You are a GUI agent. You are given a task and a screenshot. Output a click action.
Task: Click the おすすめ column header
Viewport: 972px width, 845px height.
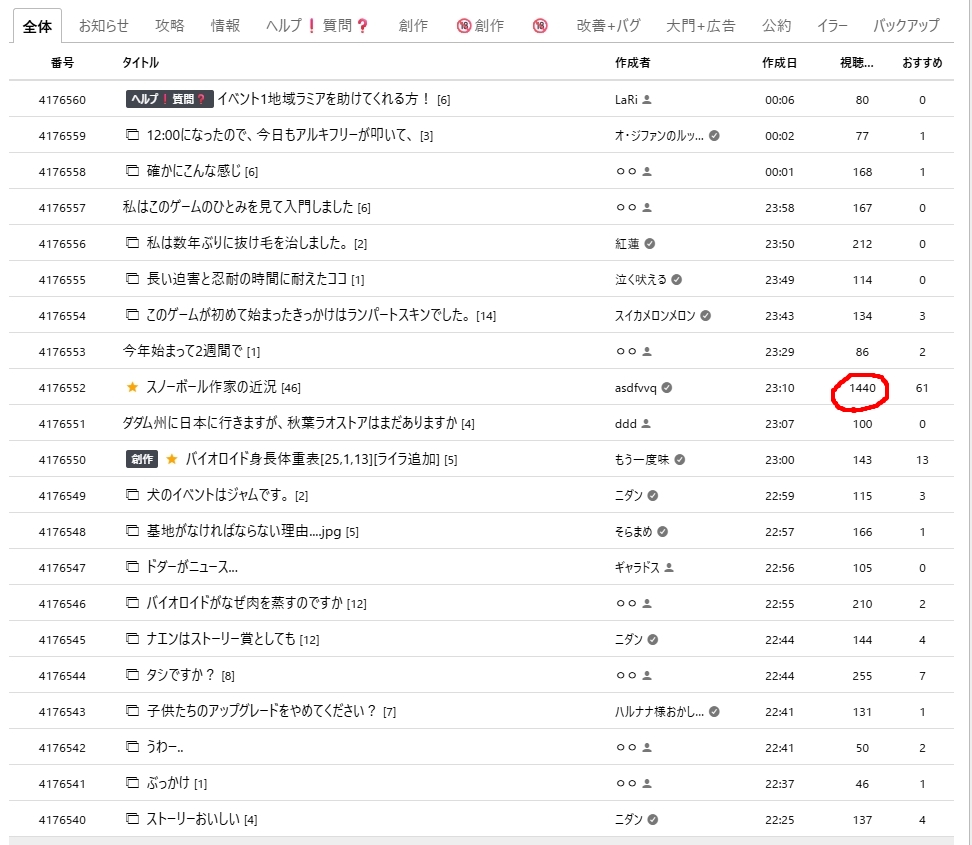pos(921,62)
